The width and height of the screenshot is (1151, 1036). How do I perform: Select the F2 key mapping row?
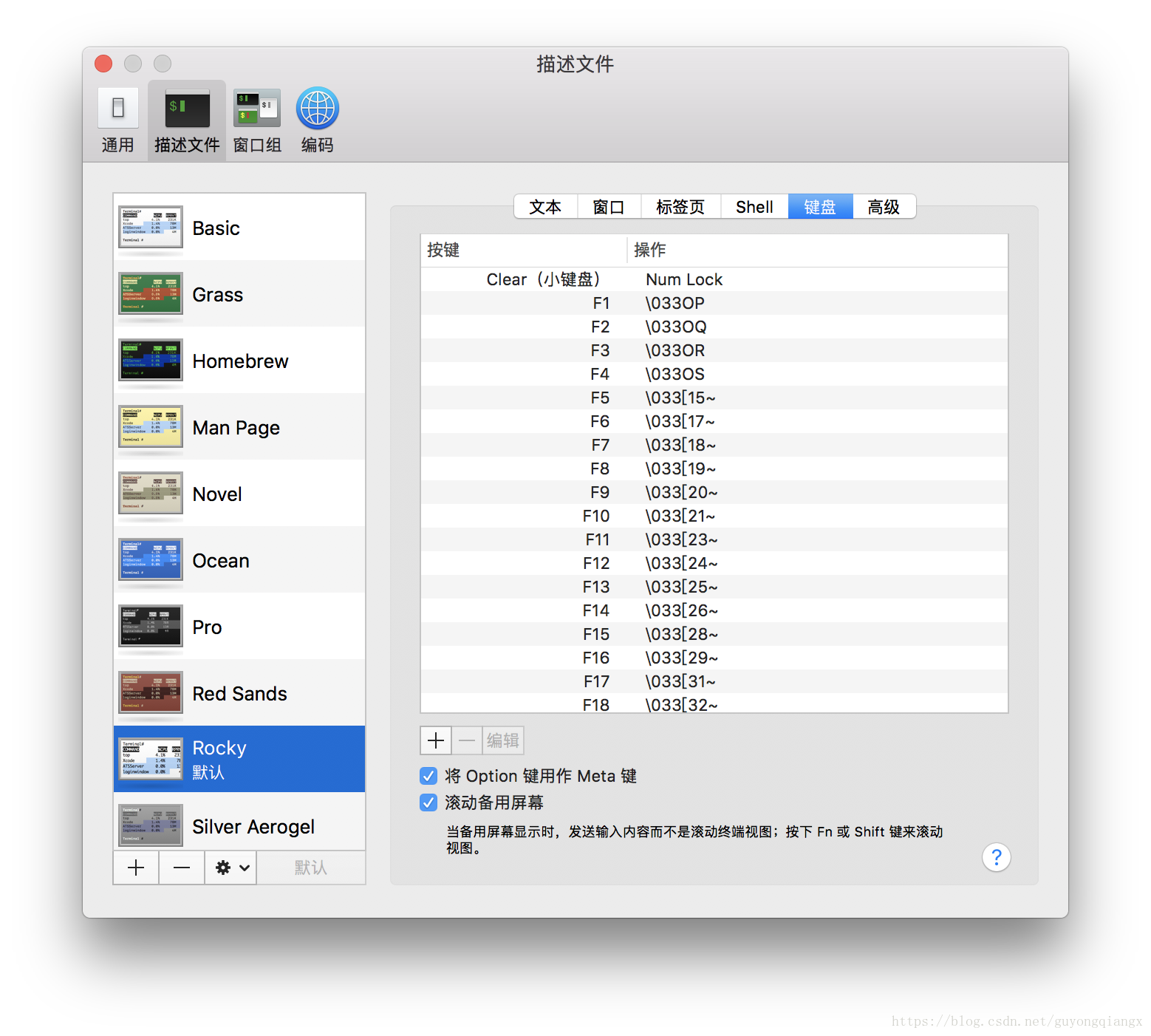click(714, 327)
